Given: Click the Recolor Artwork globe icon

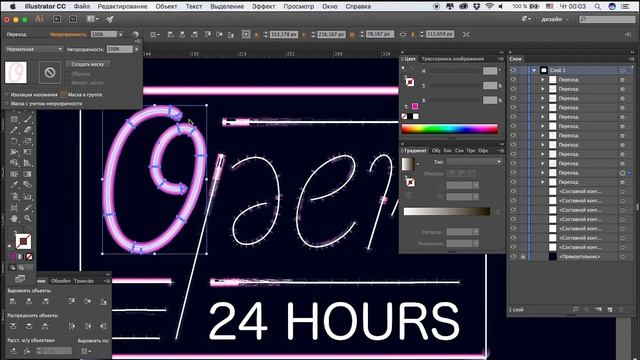Looking at the screenshot, I should [x=136, y=35].
